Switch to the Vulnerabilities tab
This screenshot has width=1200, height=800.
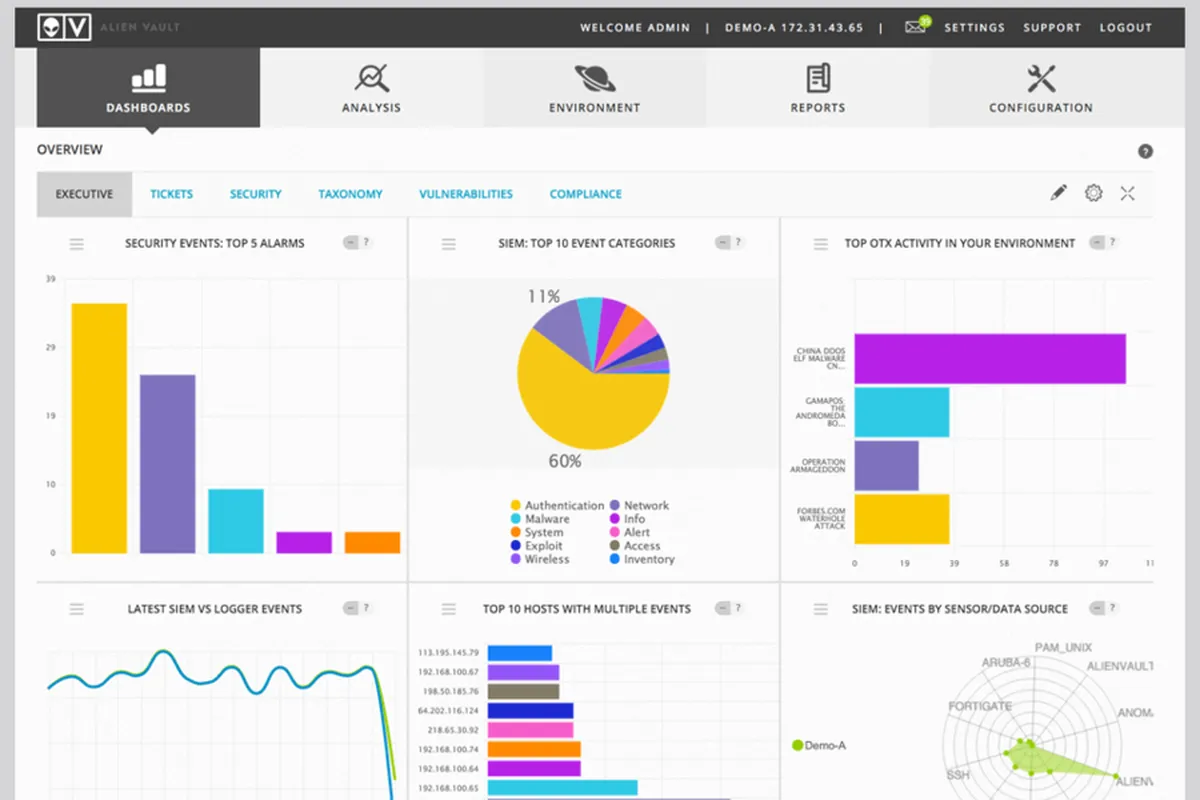[466, 194]
